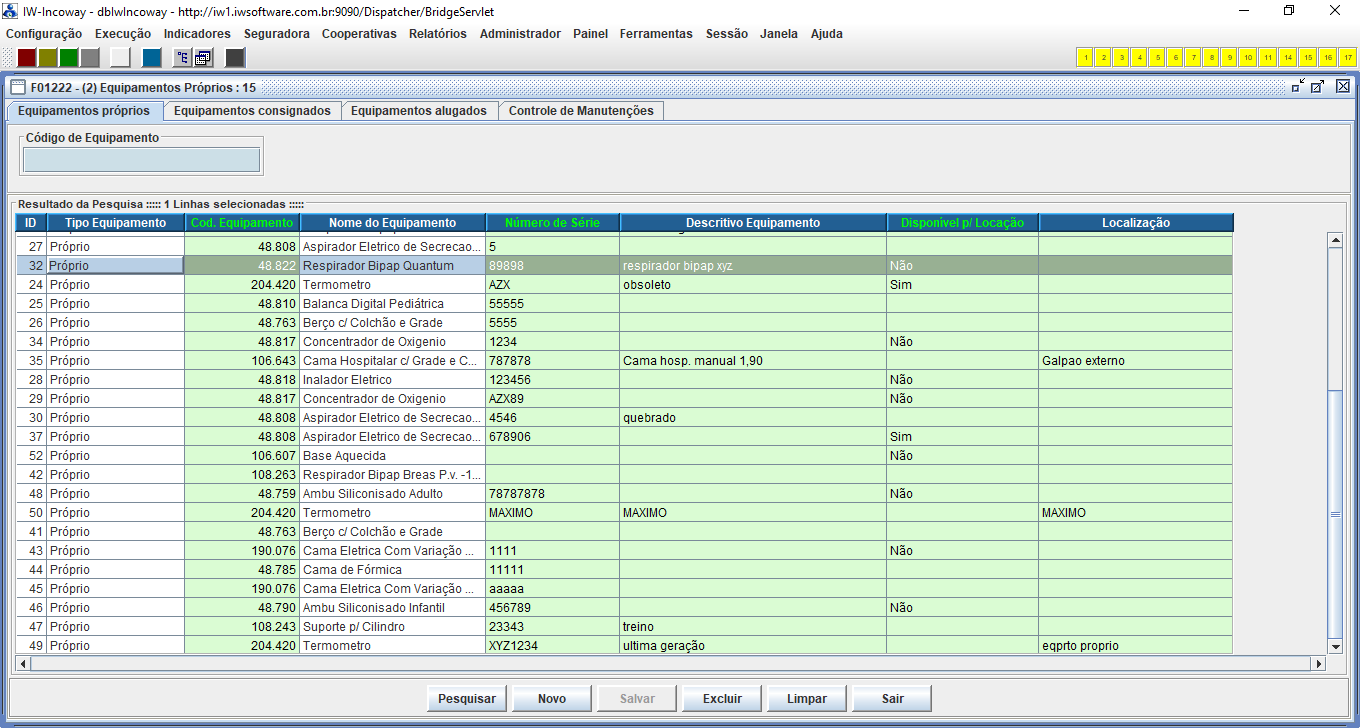
Task: Click the blue square toolbar icon
Action: coord(152,57)
